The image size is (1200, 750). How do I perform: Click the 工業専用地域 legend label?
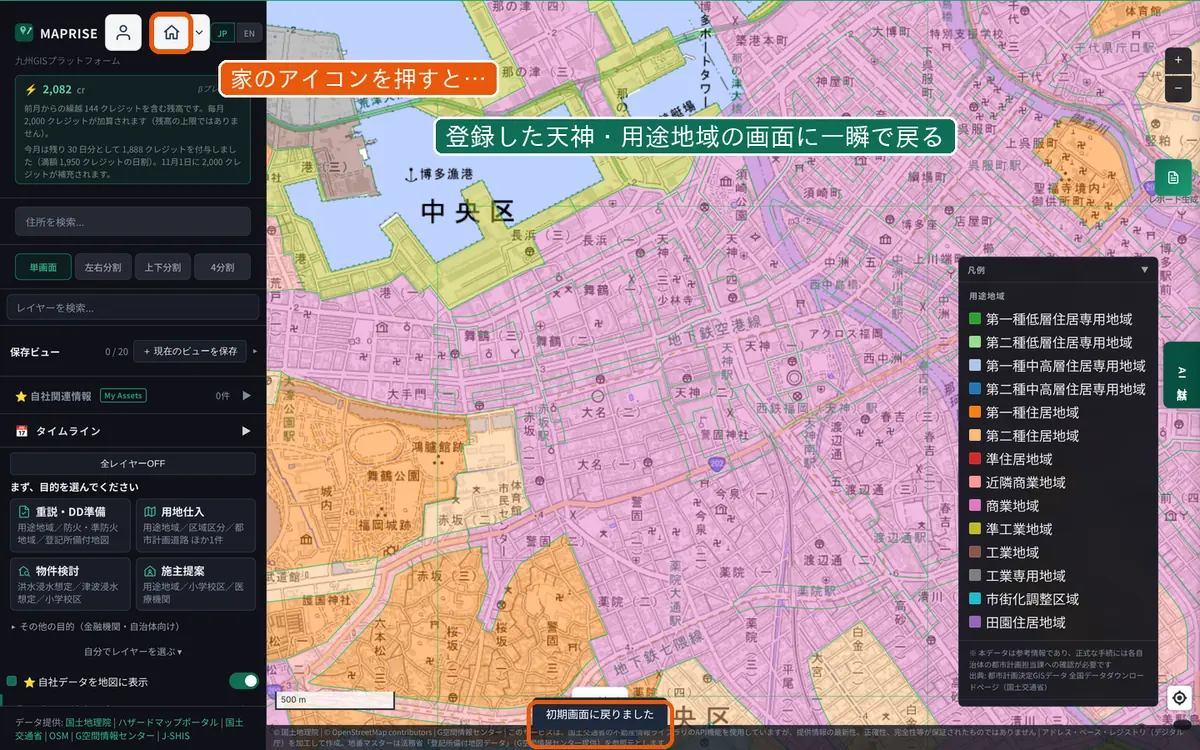(1025, 576)
